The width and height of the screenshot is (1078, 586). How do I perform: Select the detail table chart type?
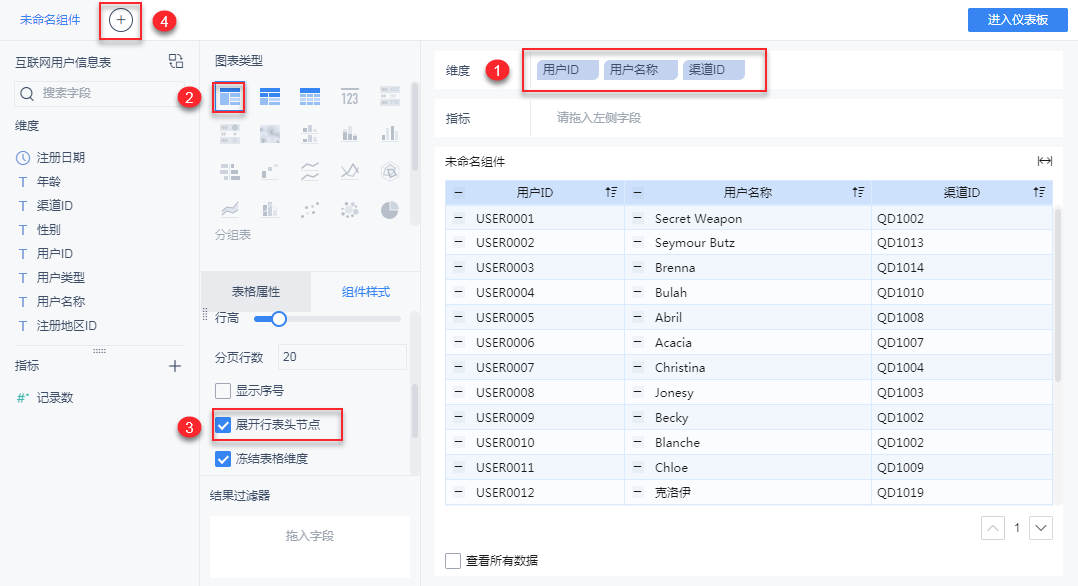tap(309, 97)
